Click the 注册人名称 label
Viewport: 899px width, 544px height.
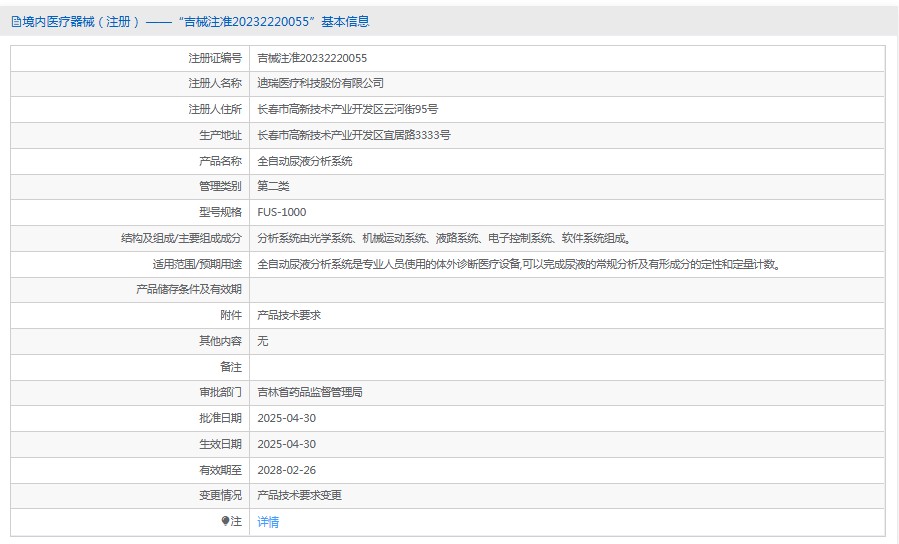(x=215, y=83)
